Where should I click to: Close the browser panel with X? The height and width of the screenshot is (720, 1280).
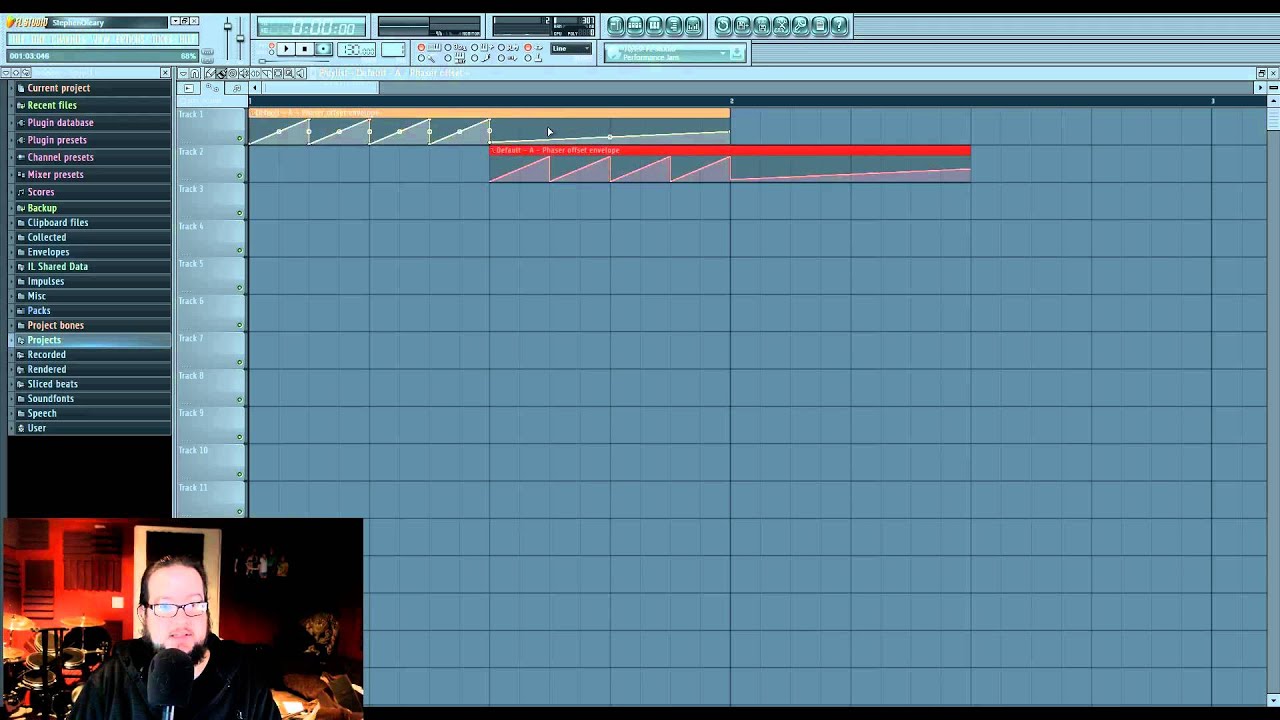pyautogui.click(x=165, y=73)
